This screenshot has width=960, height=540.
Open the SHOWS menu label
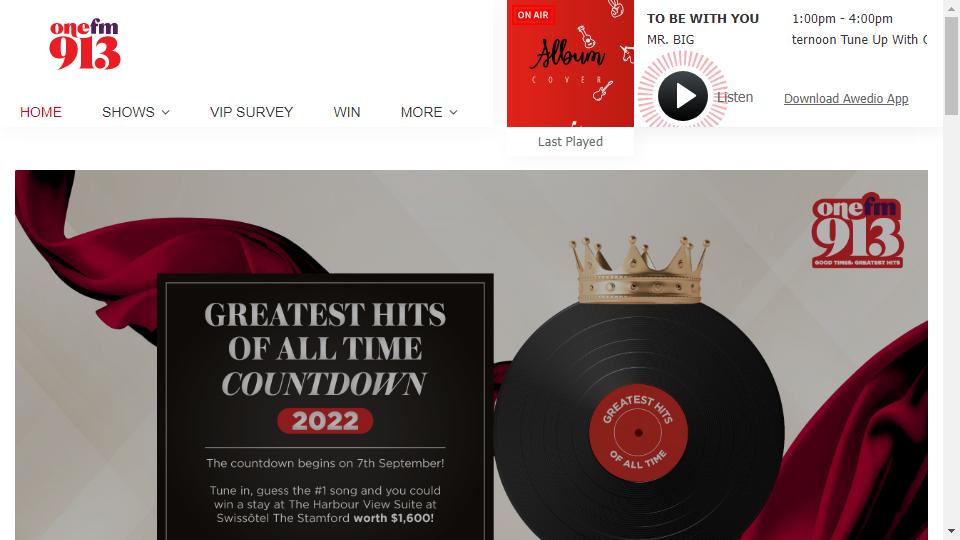coord(128,112)
